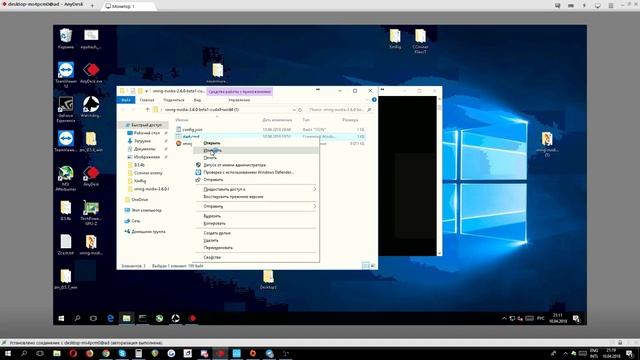Open the Recycle Bin (Корзина) desktop icon
This screenshot has width=640, height=360.
coord(66,38)
